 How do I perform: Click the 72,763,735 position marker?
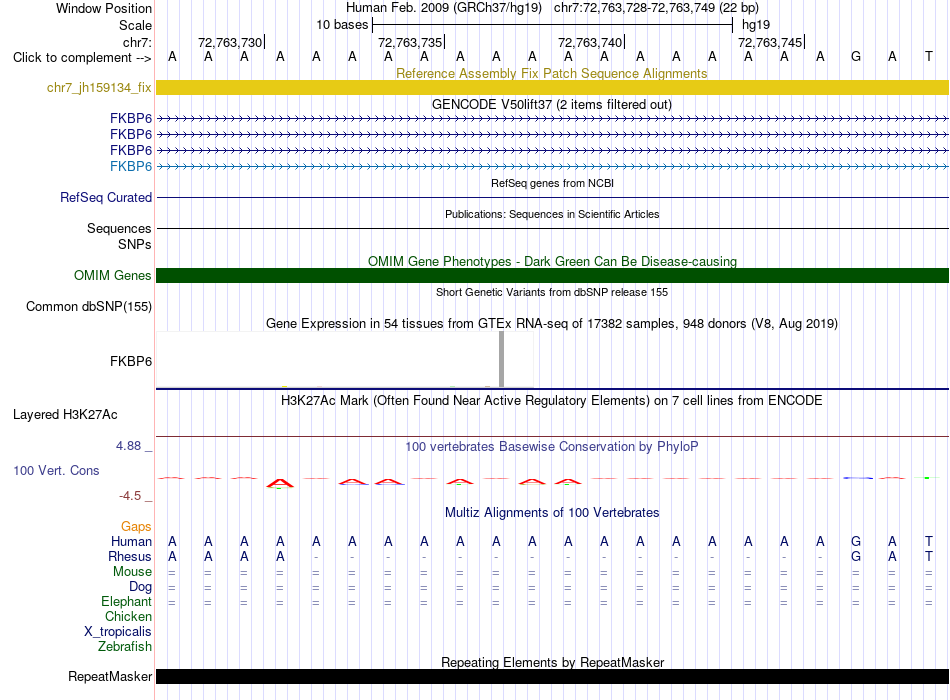coord(410,42)
